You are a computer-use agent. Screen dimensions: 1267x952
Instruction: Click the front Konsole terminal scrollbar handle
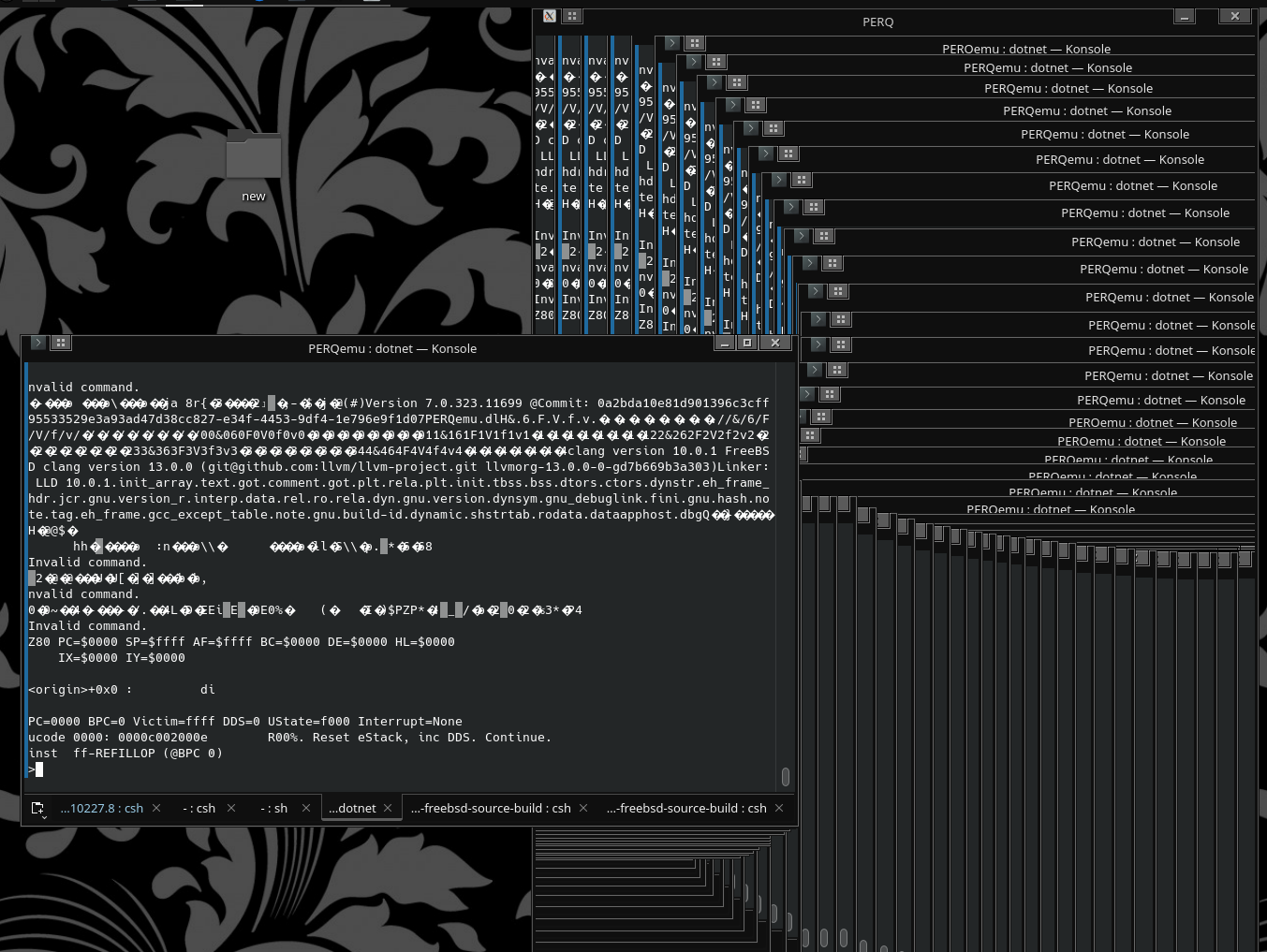(x=785, y=777)
